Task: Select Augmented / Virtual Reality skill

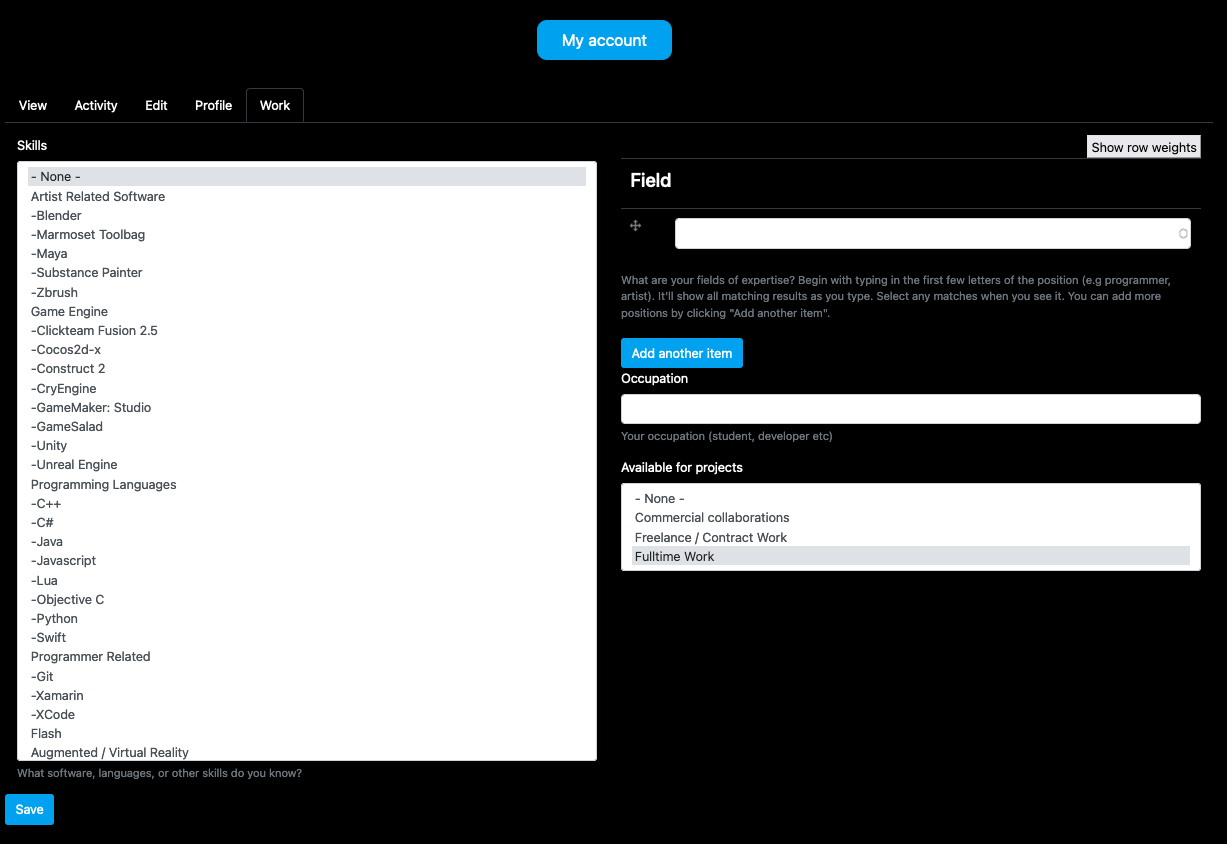Action: [x=307, y=753]
